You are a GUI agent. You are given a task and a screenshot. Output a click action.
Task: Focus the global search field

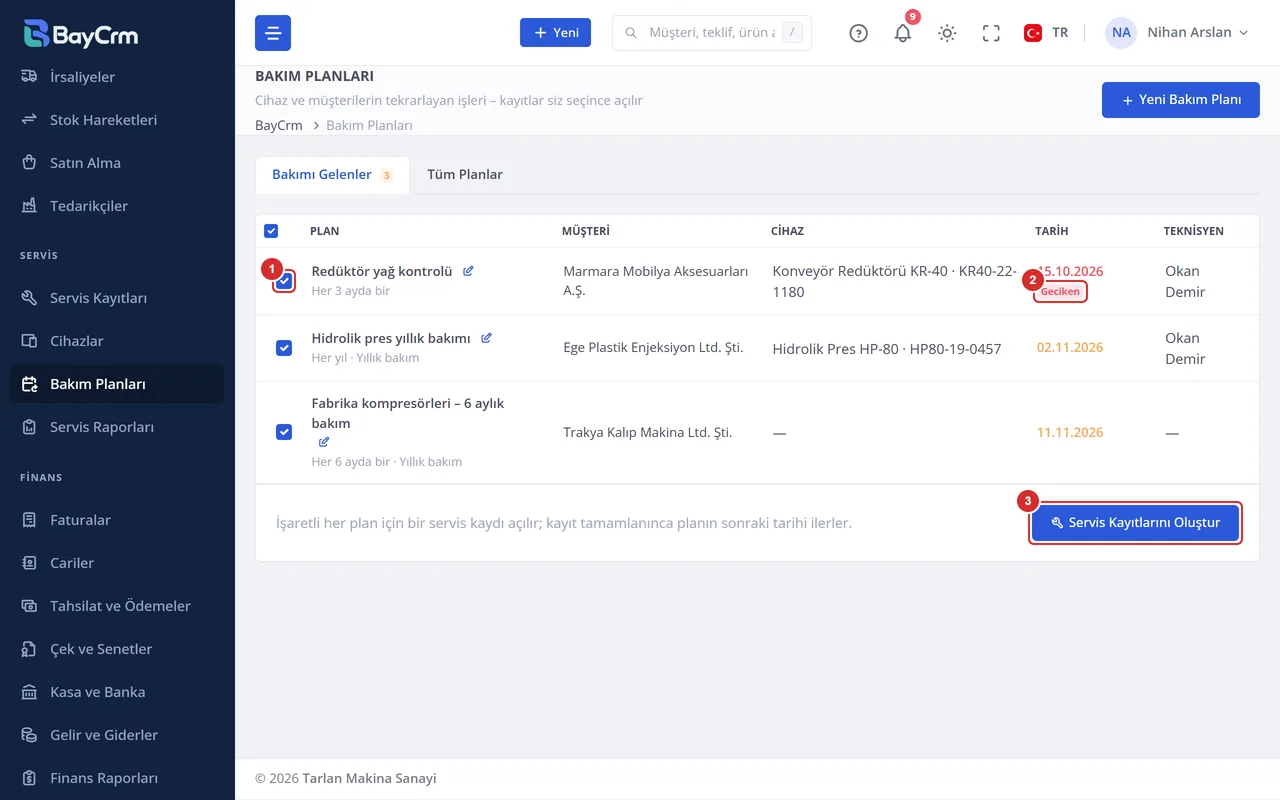pyautogui.click(x=712, y=33)
